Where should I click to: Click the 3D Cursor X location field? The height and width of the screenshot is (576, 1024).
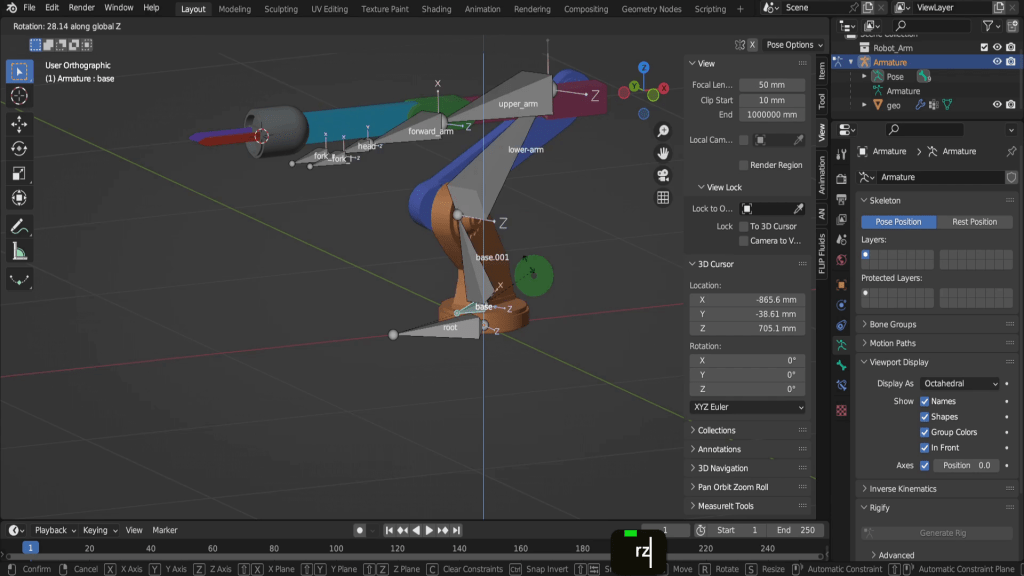747,299
